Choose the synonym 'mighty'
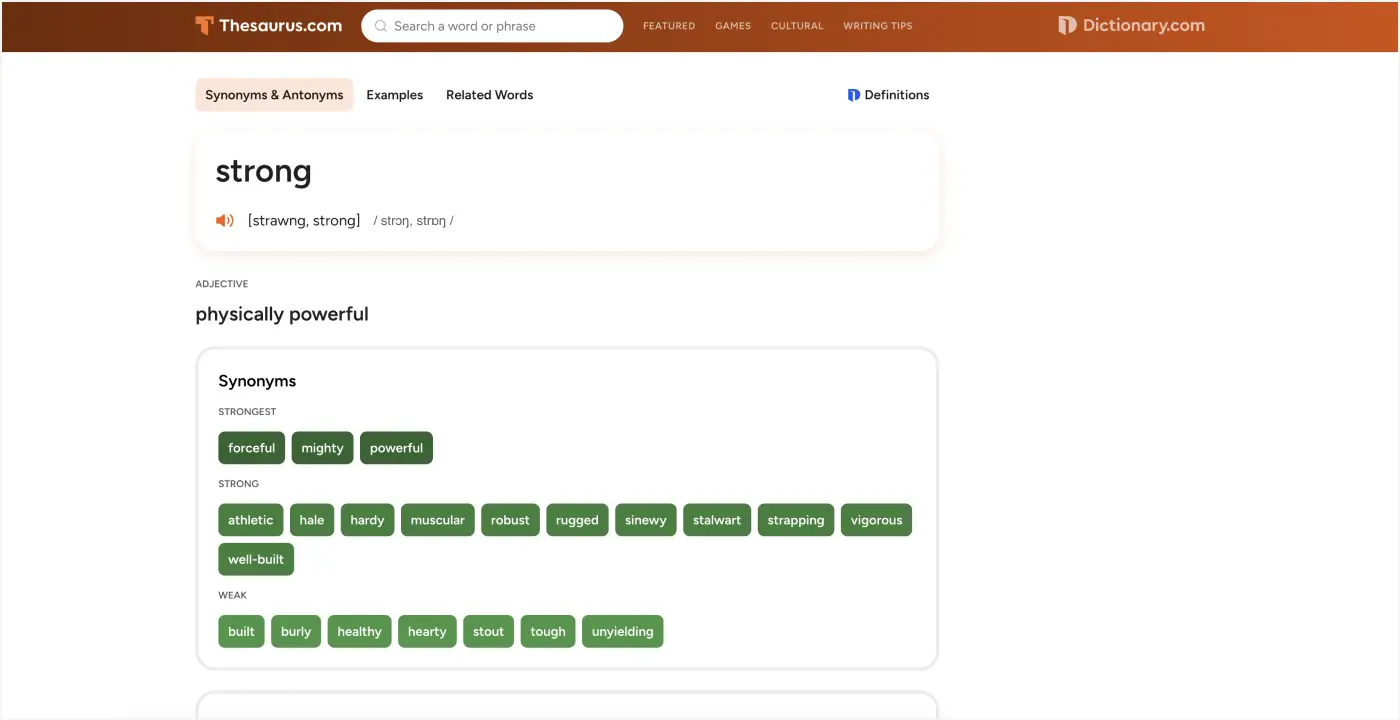Screen dimensions: 1400x720 pyautogui.click(x=322, y=448)
